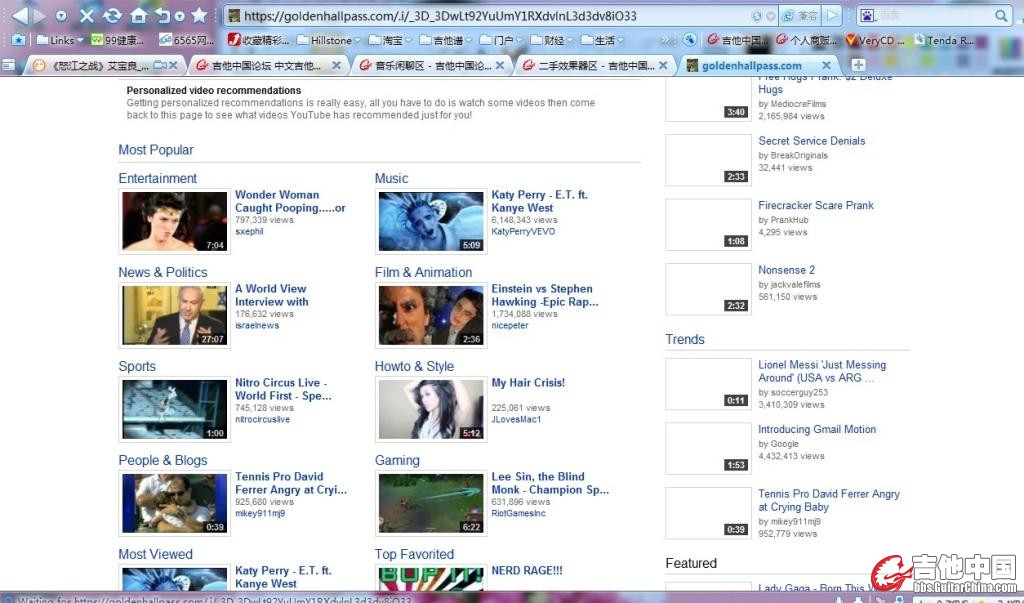This screenshot has height=603, width=1024.
Task: Open the 99健康 bookmark
Action: [118, 41]
